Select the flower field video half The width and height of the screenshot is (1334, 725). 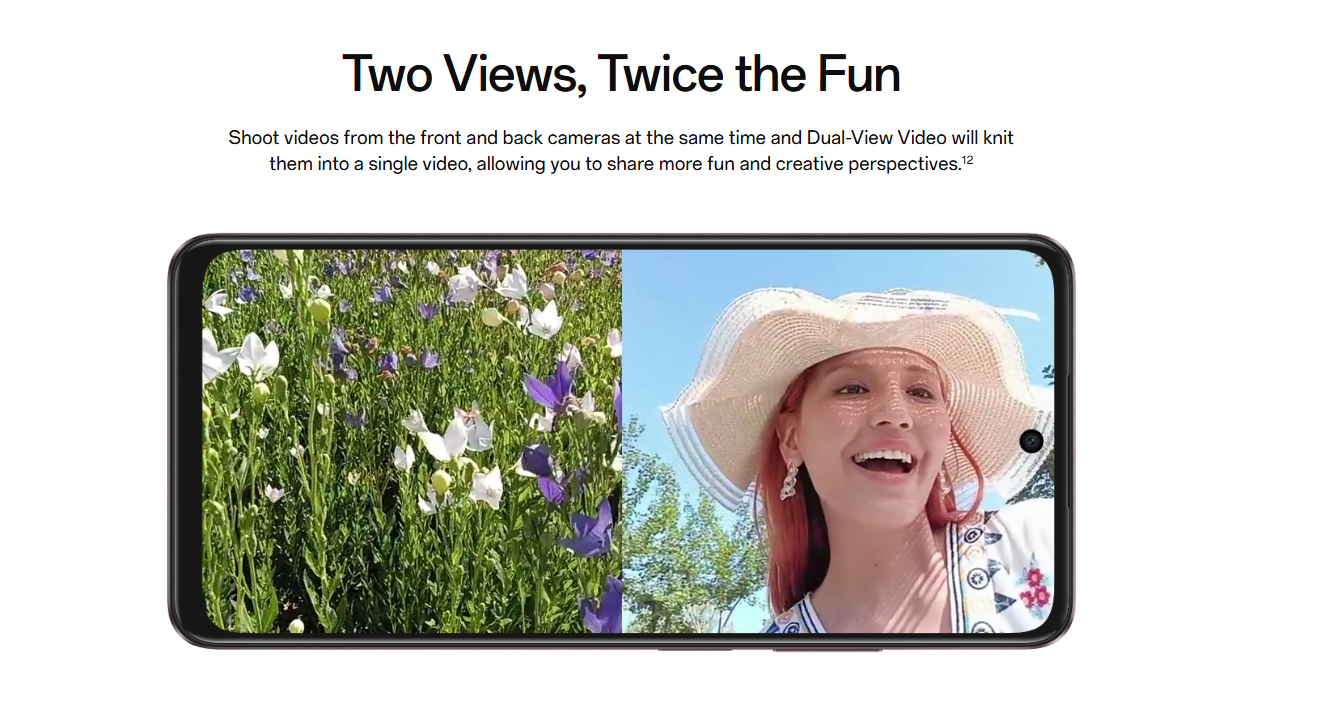[412, 441]
